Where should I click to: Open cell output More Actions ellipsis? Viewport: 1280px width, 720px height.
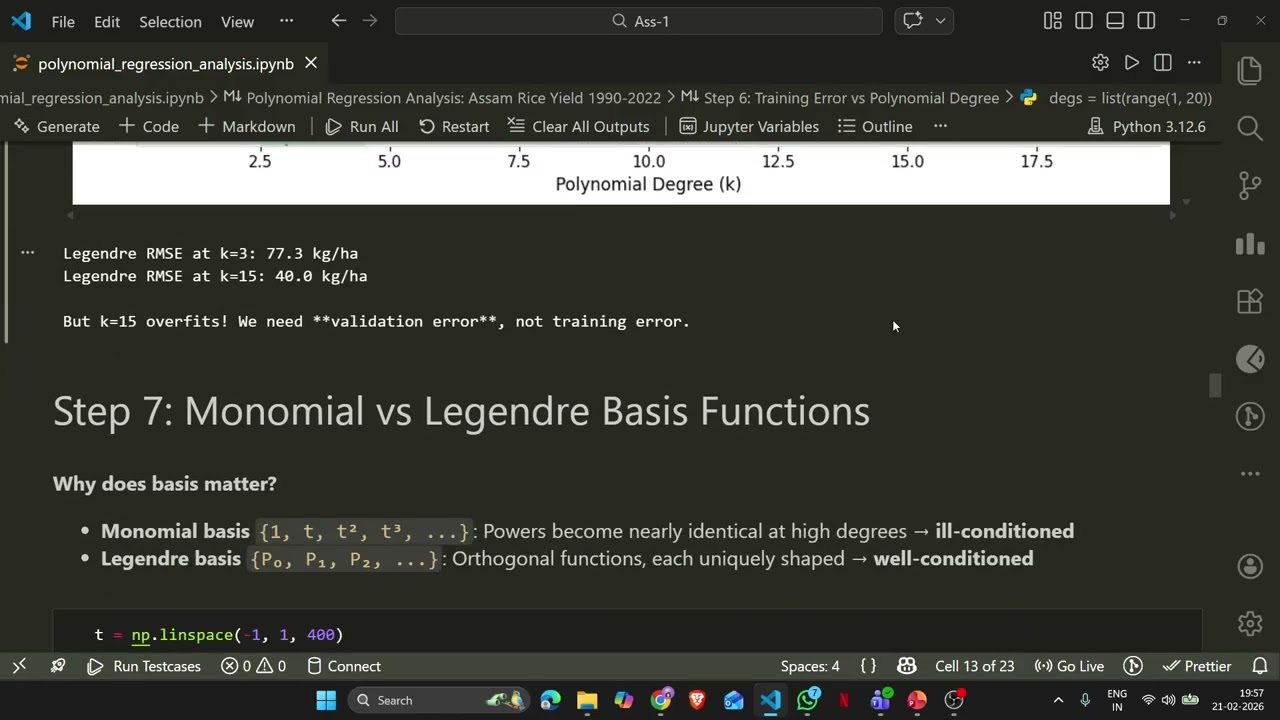(28, 252)
